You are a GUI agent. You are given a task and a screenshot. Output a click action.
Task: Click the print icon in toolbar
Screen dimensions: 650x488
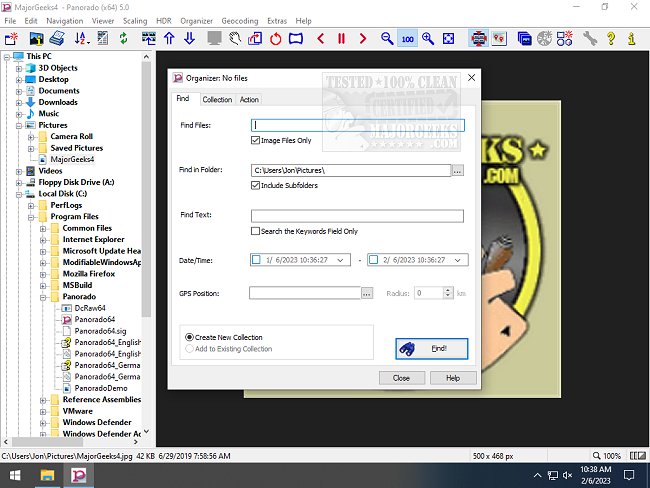point(57,39)
